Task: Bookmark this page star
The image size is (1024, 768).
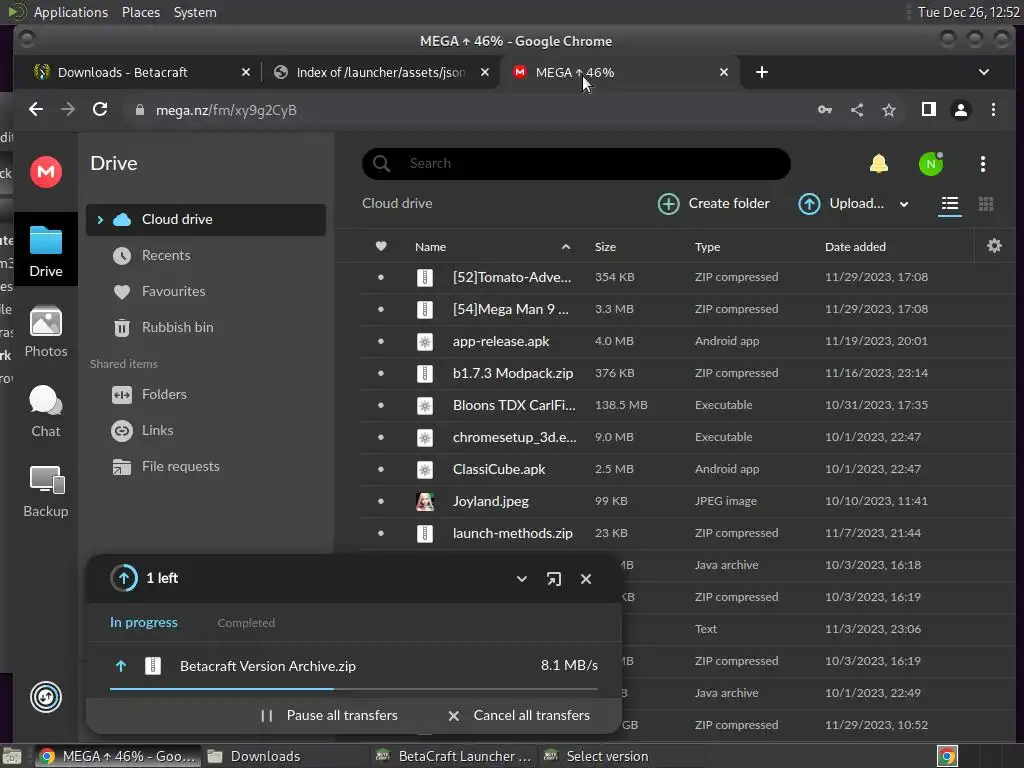Action: (x=889, y=110)
